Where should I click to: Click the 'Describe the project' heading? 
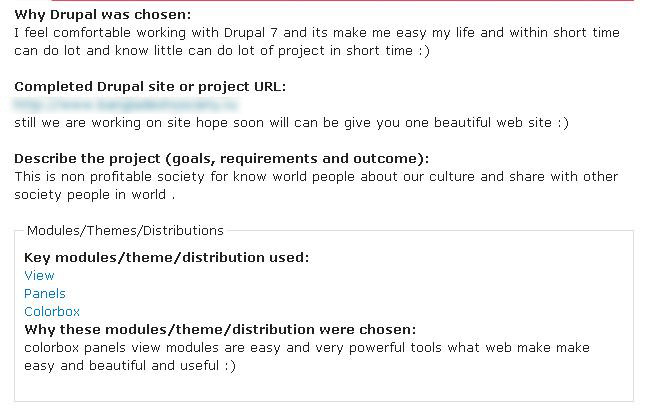tap(222, 158)
